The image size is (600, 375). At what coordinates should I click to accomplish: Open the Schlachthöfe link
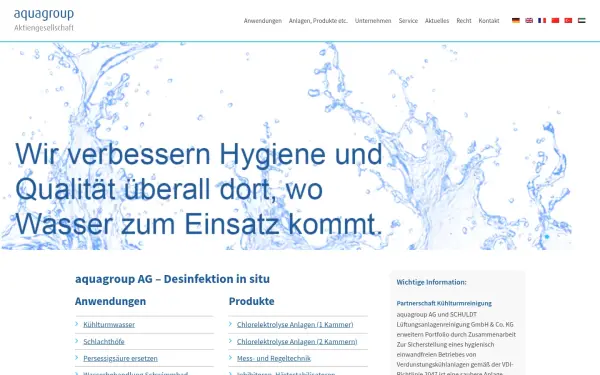(104, 341)
